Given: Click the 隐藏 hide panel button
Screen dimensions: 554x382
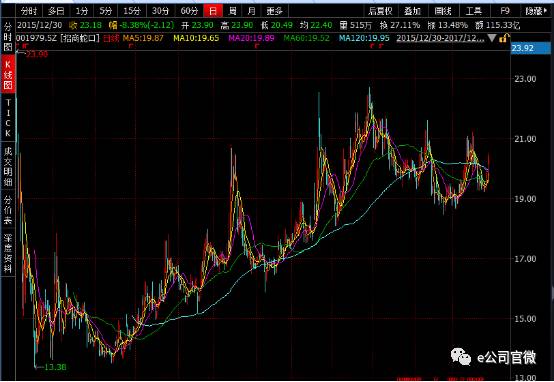Looking at the screenshot, I should point(536,11).
